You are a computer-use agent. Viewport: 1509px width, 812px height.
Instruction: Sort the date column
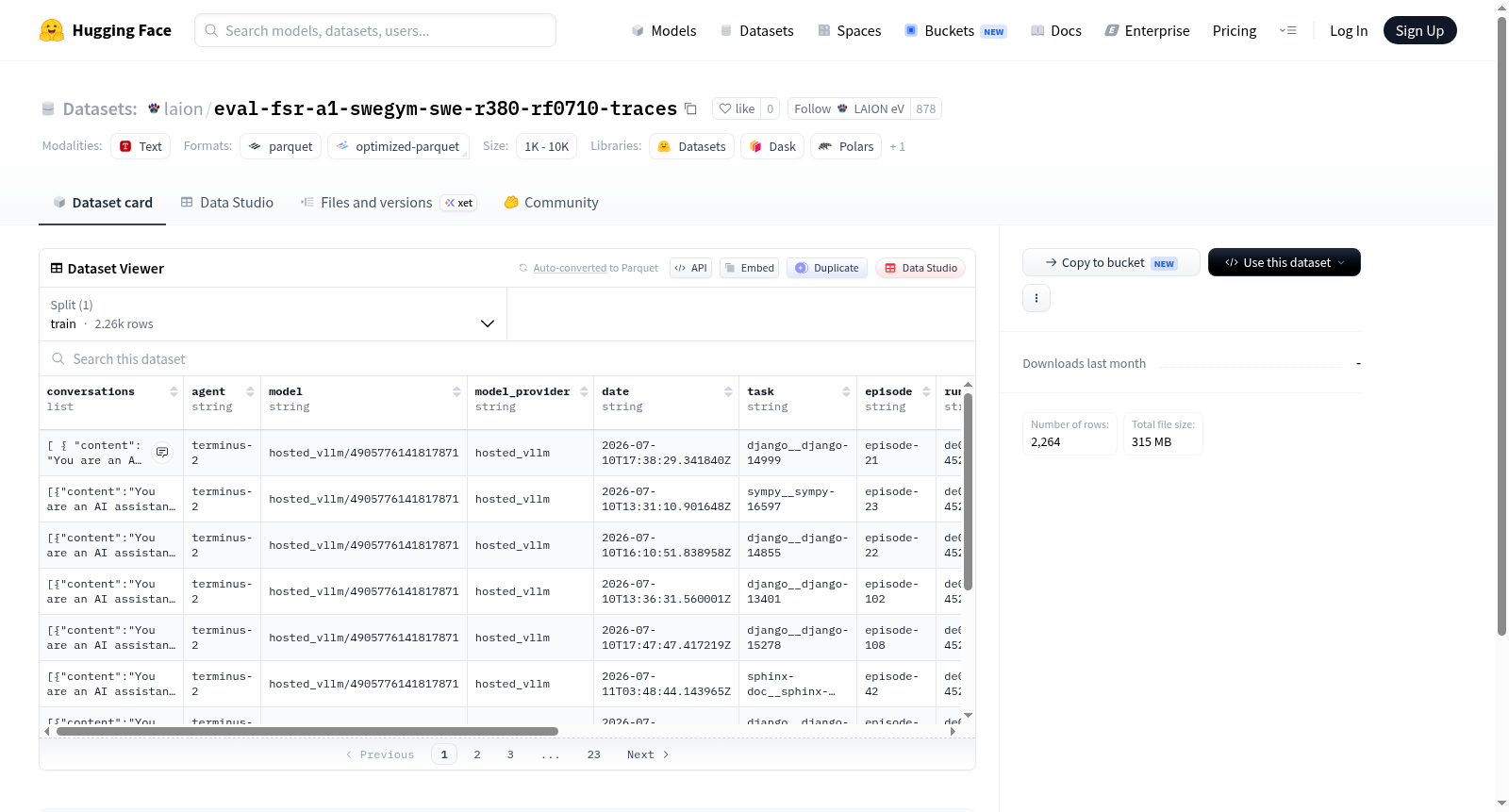(728, 391)
